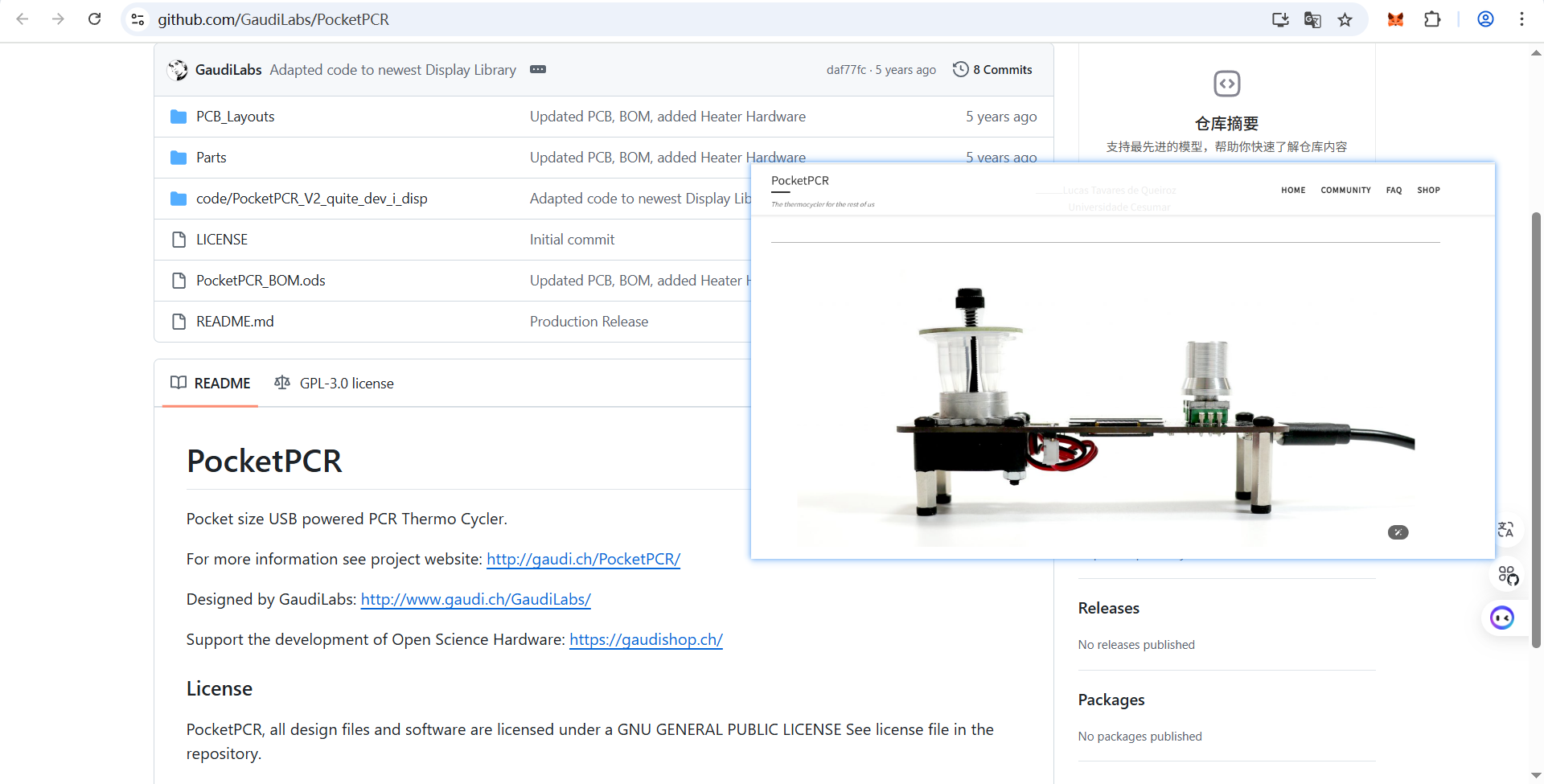
Task: Open the Chrome three-dot menu
Action: pyautogui.click(x=1521, y=19)
